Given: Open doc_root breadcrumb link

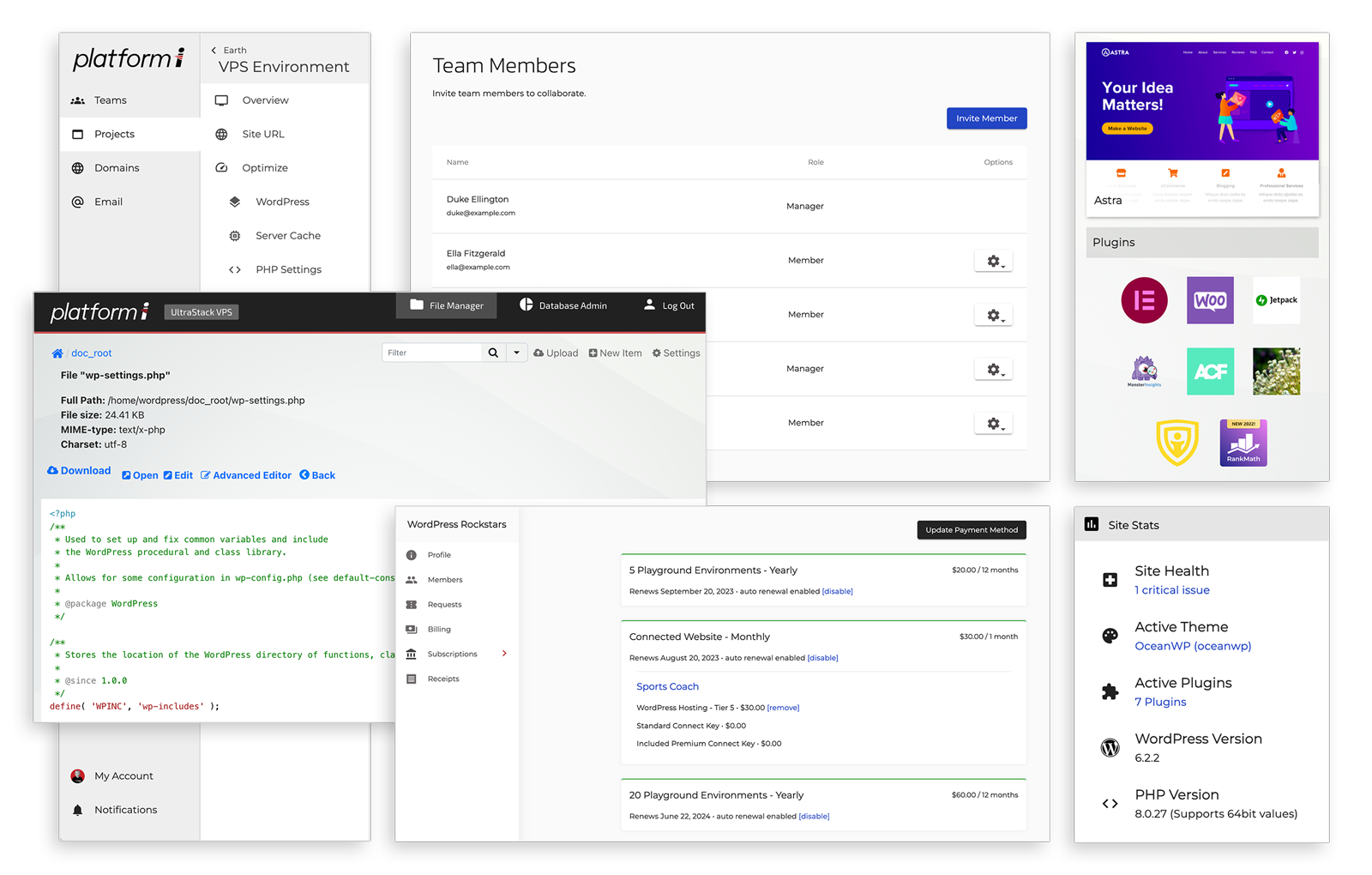Looking at the screenshot, I should point(91,353).
